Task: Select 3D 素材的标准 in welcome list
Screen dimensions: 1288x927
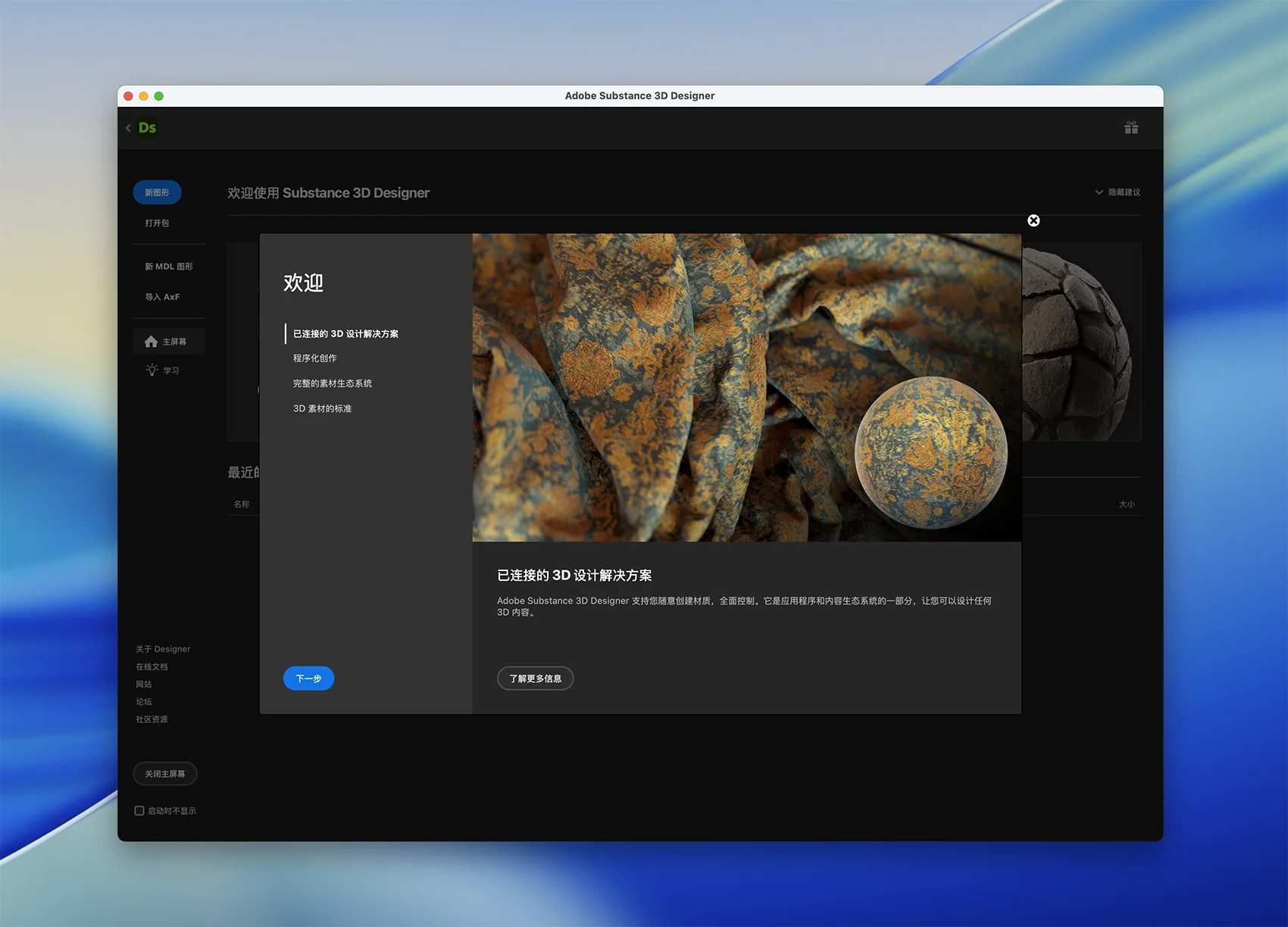Action: click(x=322, y=408)
